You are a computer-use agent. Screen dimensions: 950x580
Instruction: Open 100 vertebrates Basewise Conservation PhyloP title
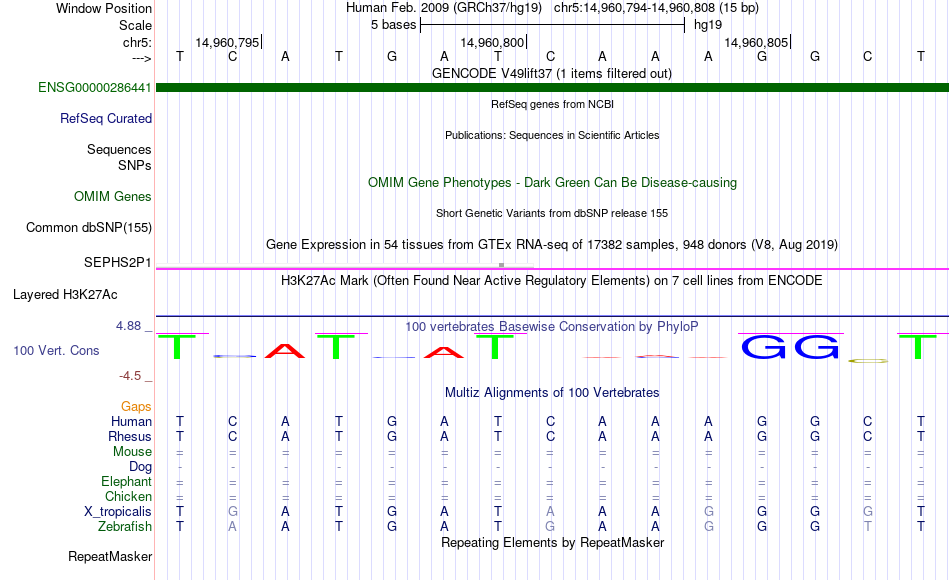(552, 327)
